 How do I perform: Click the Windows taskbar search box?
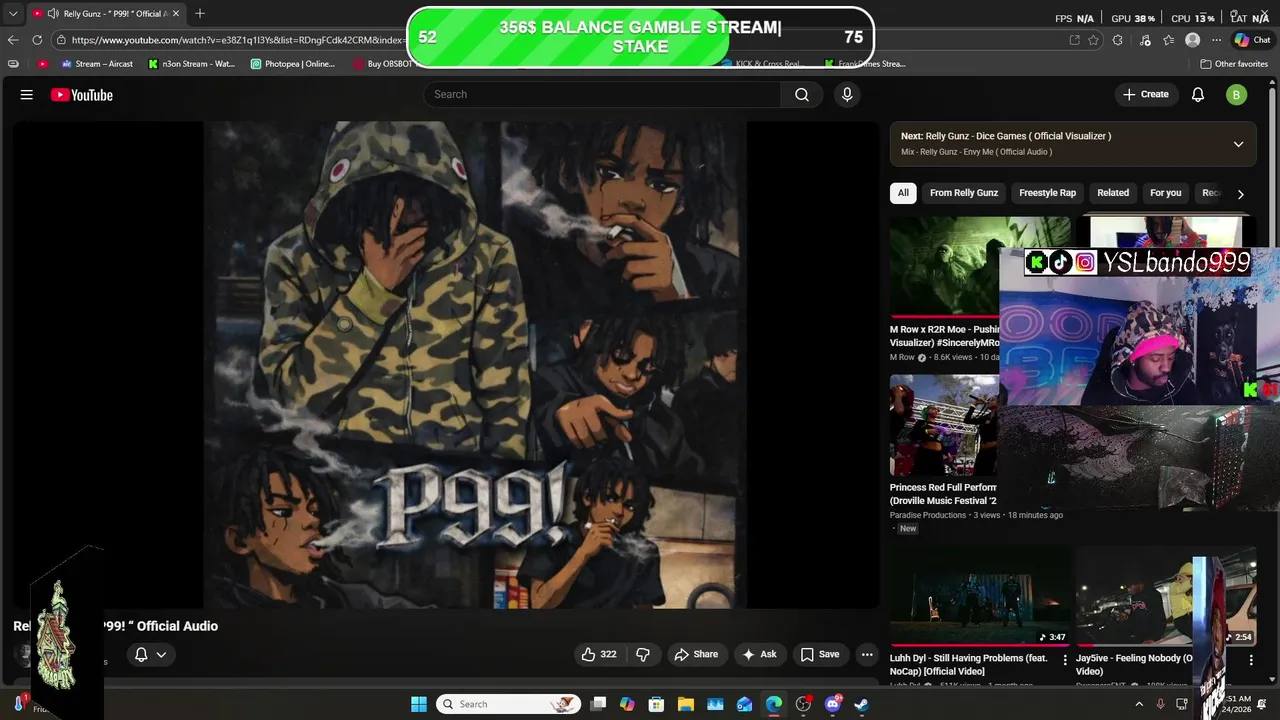pyautogui.click(x=510, y=704)
